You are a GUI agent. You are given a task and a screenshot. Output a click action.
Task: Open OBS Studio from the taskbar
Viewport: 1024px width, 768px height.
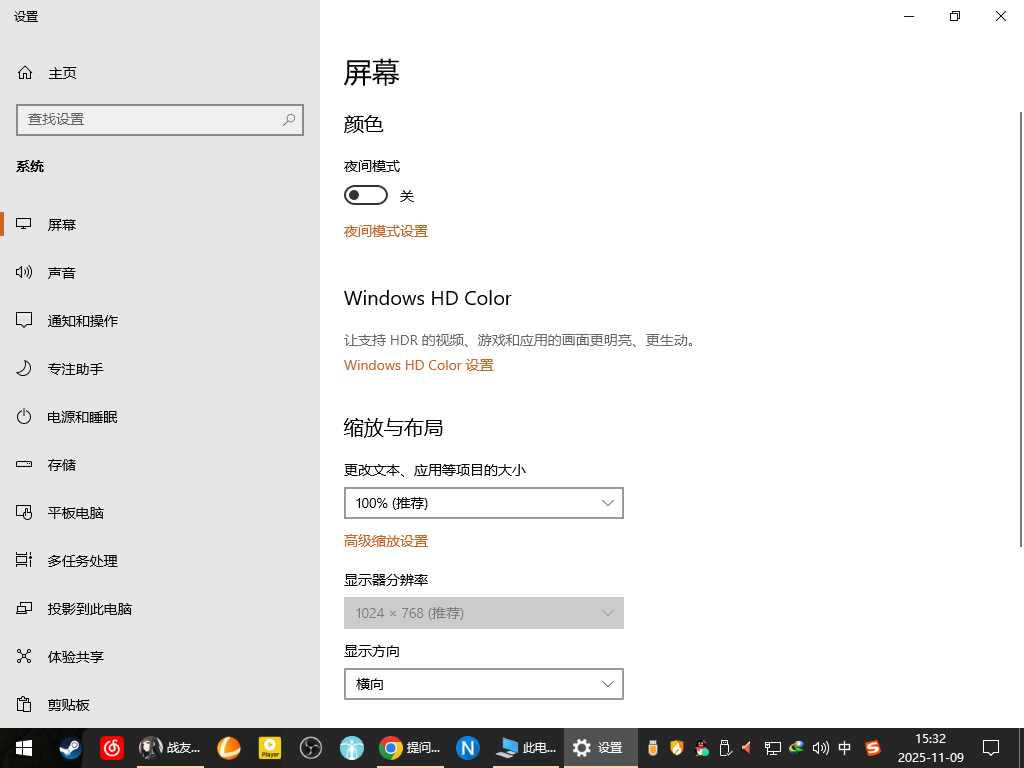311,748
